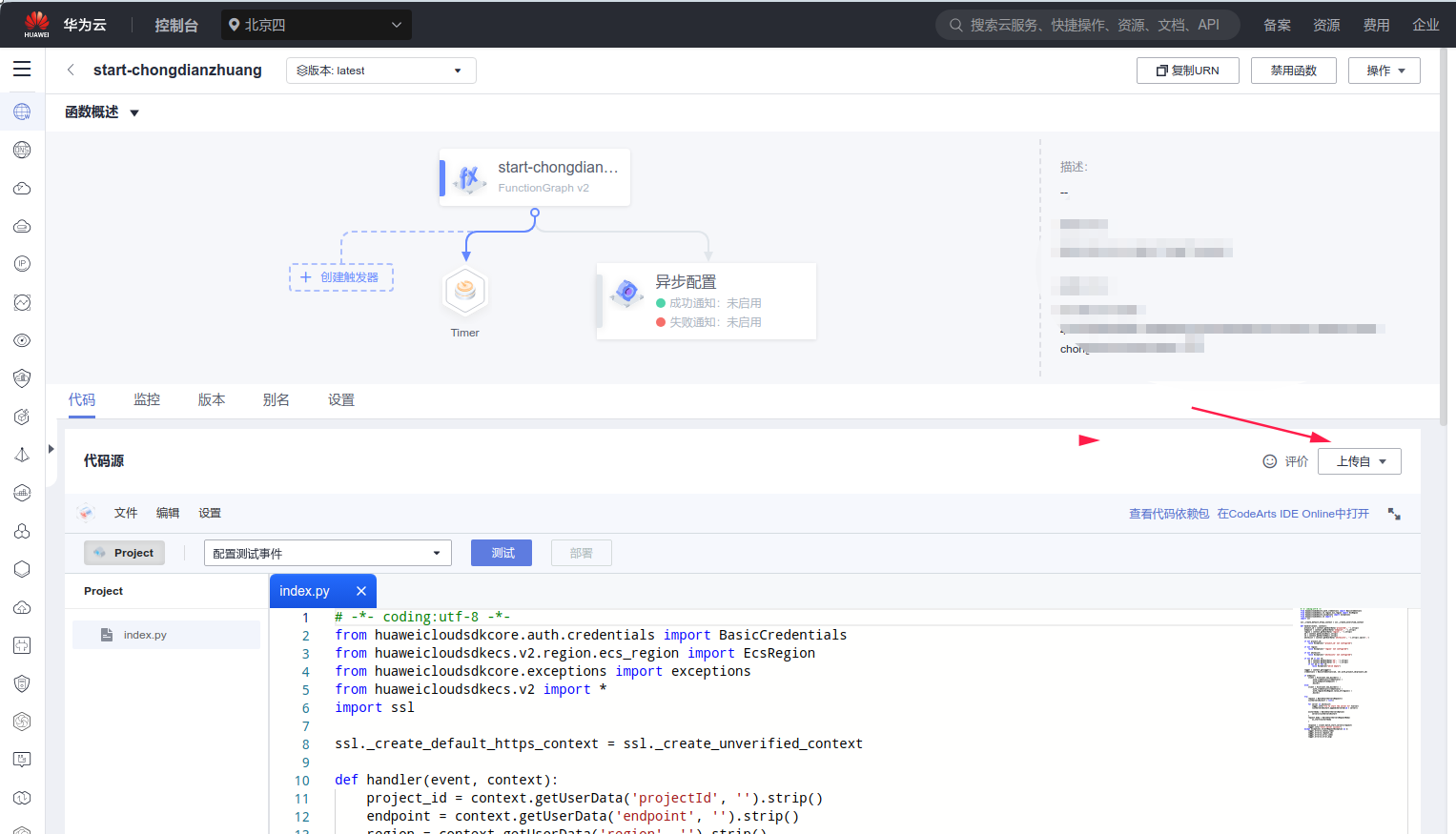Go back with the left chevron arrow
The image size is (1456, 834).
(x=71, y=70)
